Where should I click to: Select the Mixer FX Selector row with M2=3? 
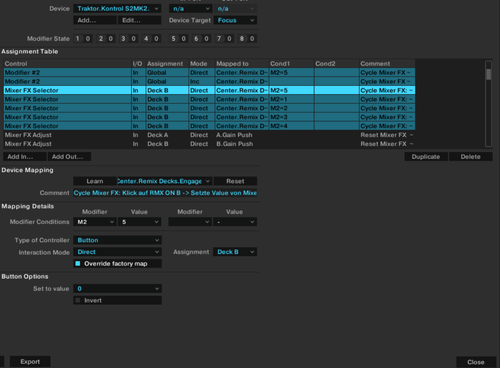[209, 117]
